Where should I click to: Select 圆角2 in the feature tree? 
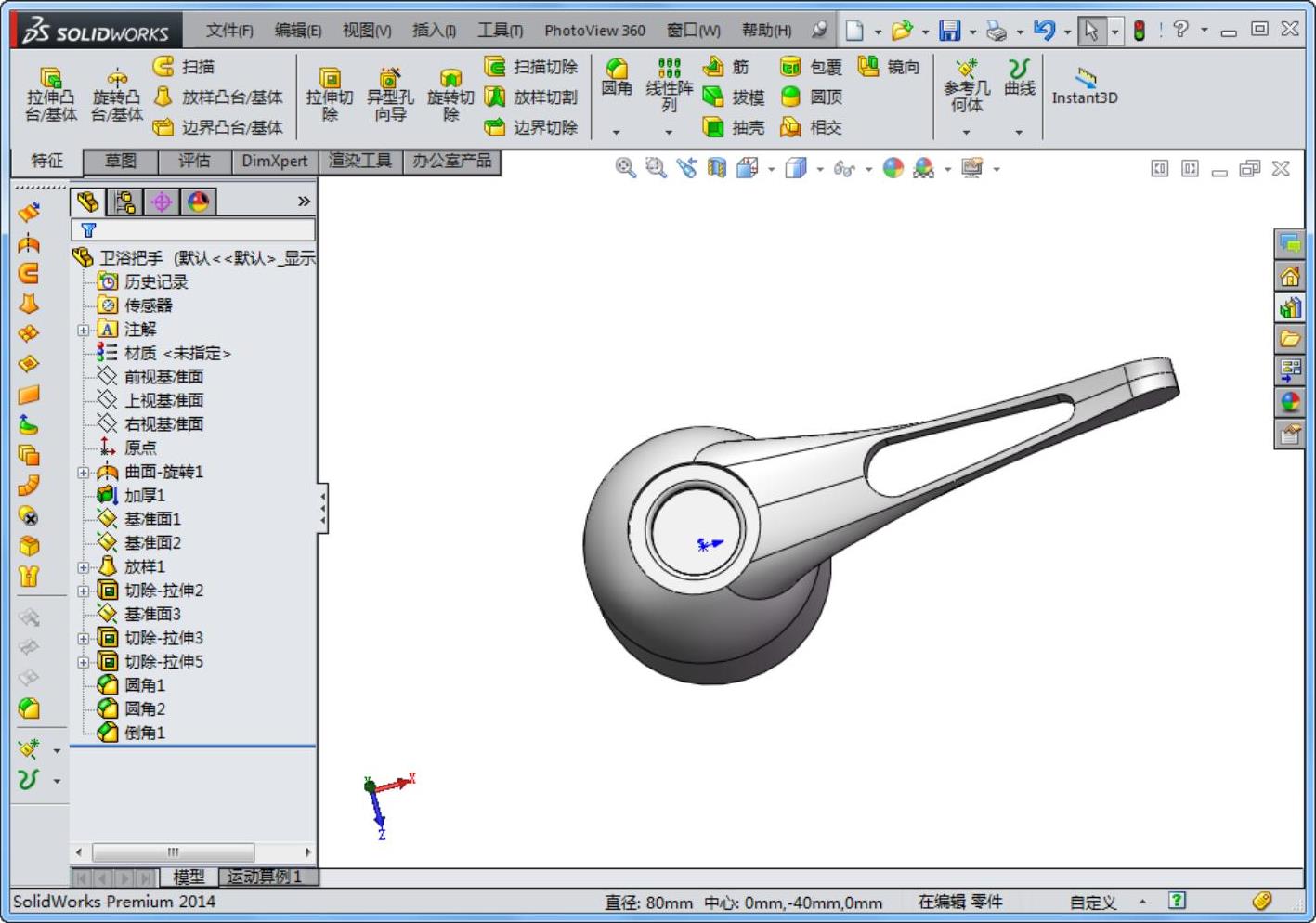145,709
